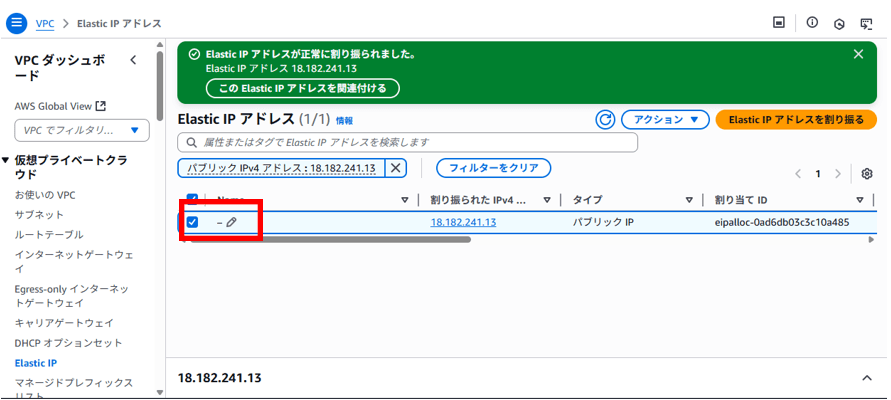Collapse the VPC dashboard side panel
This screenshot has height=400, width=891.
coord(134,61)
